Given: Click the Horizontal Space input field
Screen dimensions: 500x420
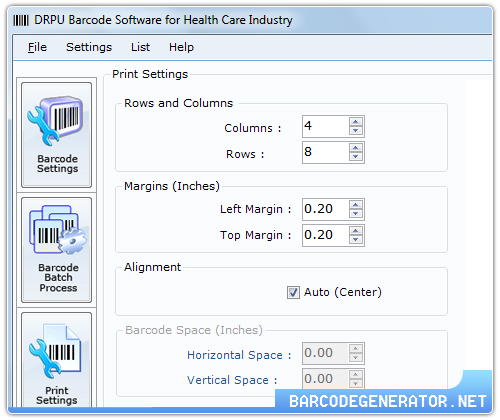Looking at the screenshot, I should pos(326,353).
